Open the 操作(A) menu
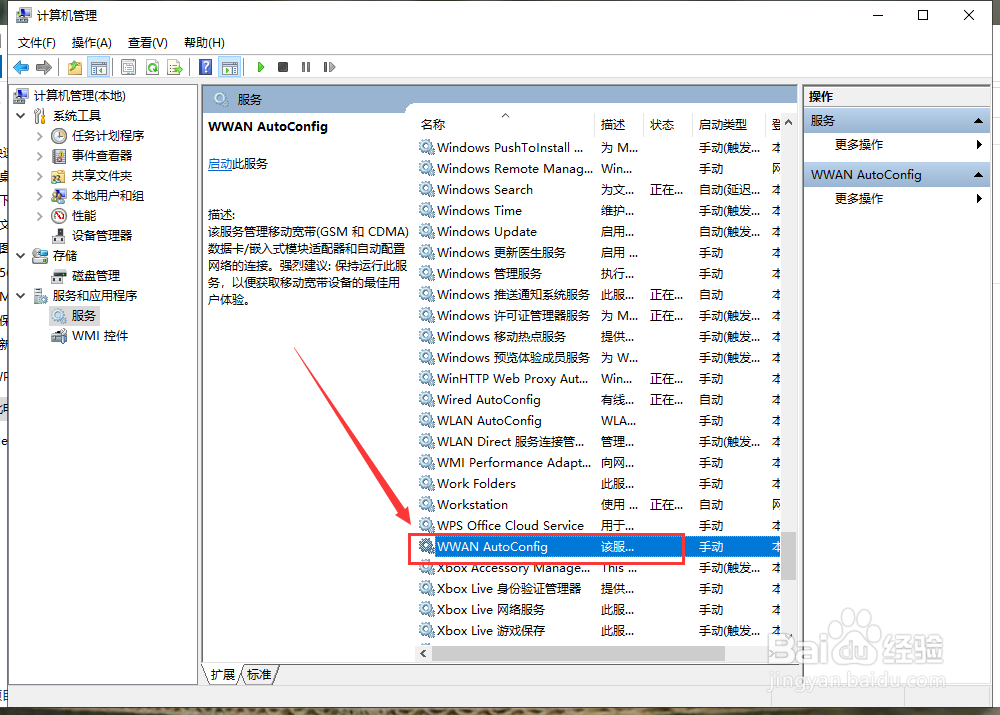This screenshot has height=715, width=1000. point(91,43)
